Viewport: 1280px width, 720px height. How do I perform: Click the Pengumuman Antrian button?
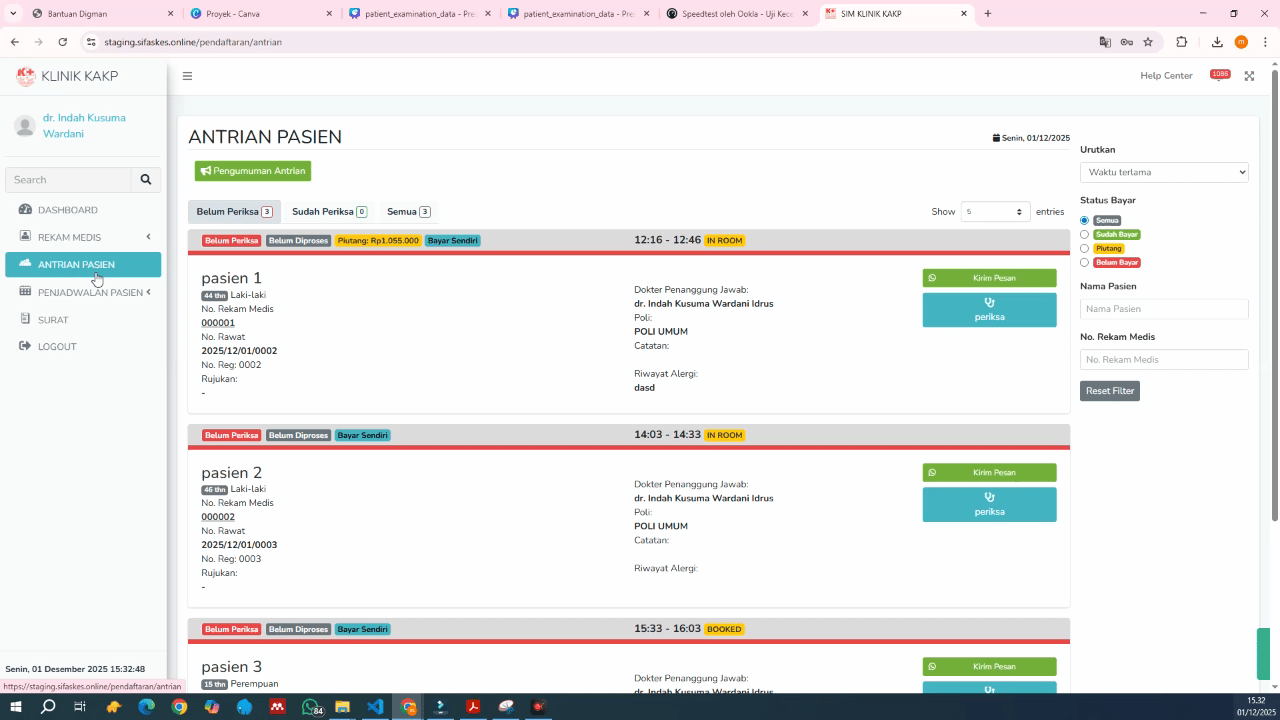pyautogui.click(x=253, y=171)
